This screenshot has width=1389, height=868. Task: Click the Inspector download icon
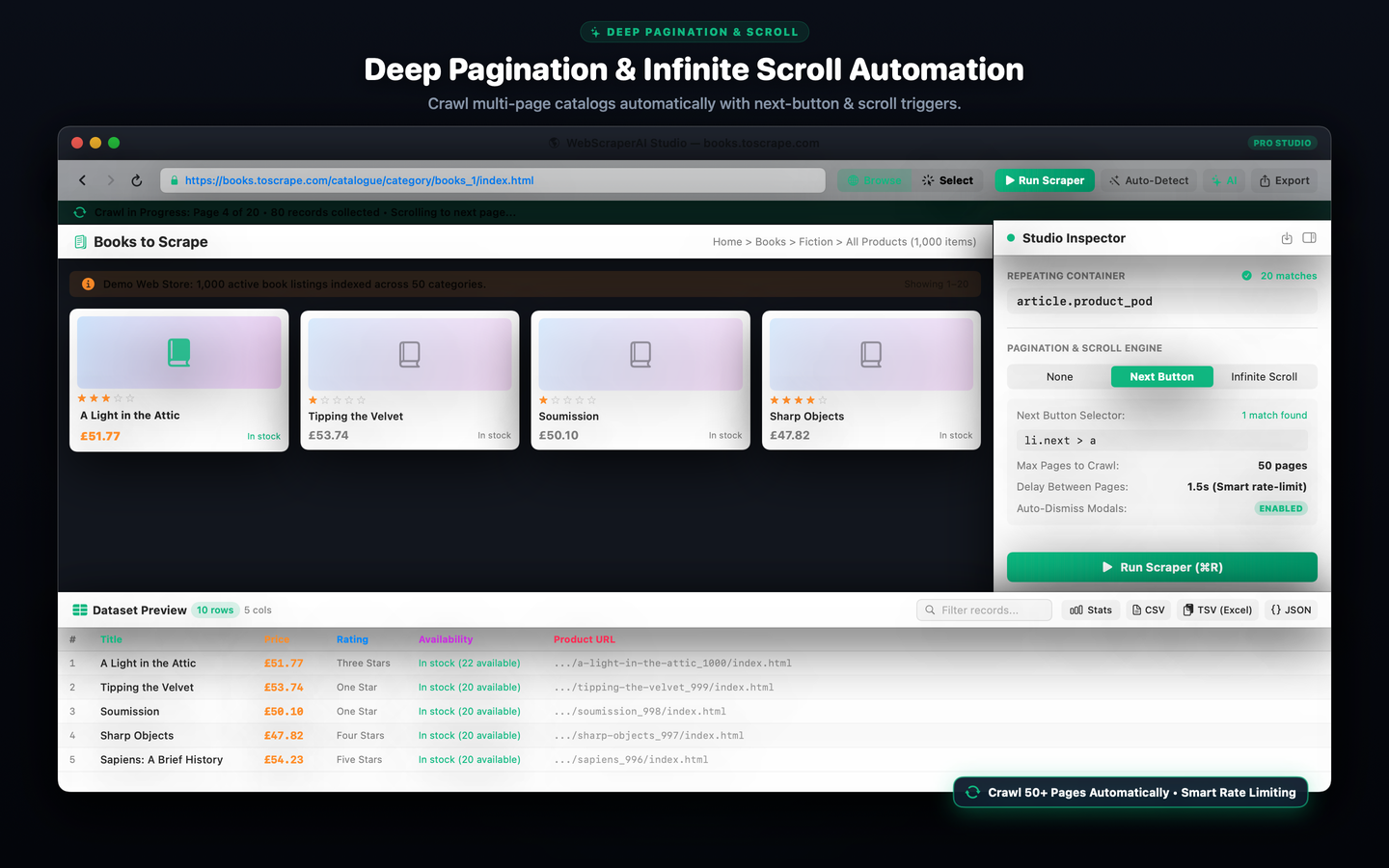(x=1286, y=238)
